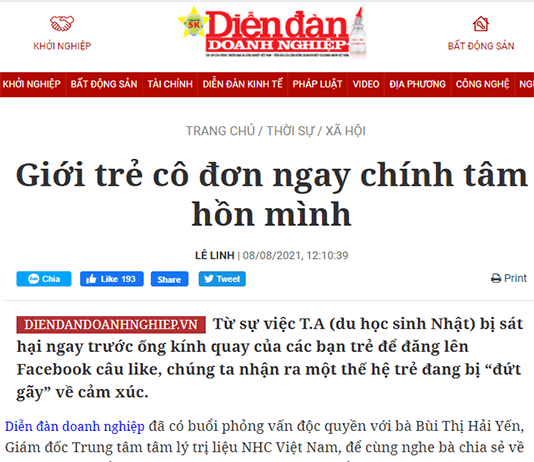Screen dimensions: 534x462
Task: Click the DIENDANDOANHNGHIEP.VN red label
Action: click(111, 324)
